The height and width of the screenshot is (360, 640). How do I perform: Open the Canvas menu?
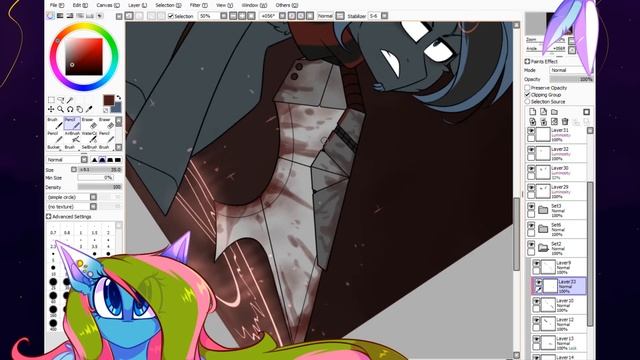point(108,5)
